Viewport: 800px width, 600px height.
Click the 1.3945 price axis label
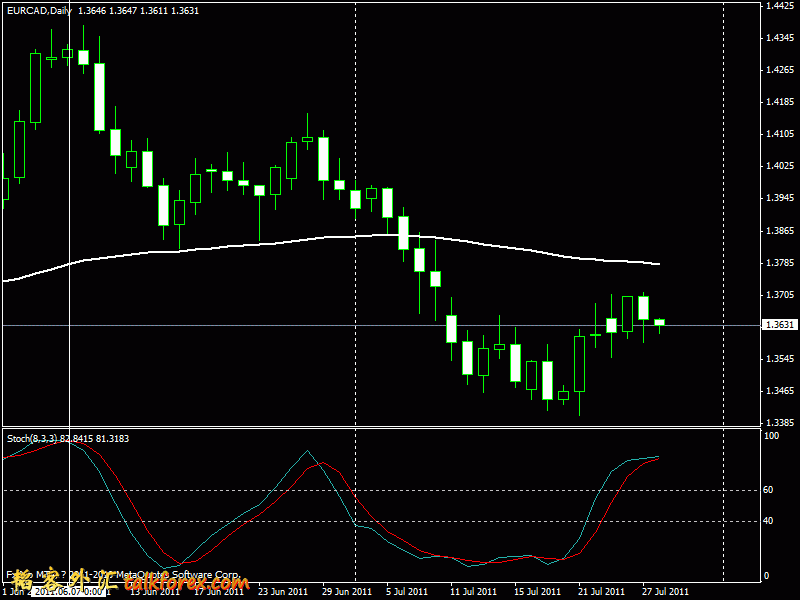point(780,198)
